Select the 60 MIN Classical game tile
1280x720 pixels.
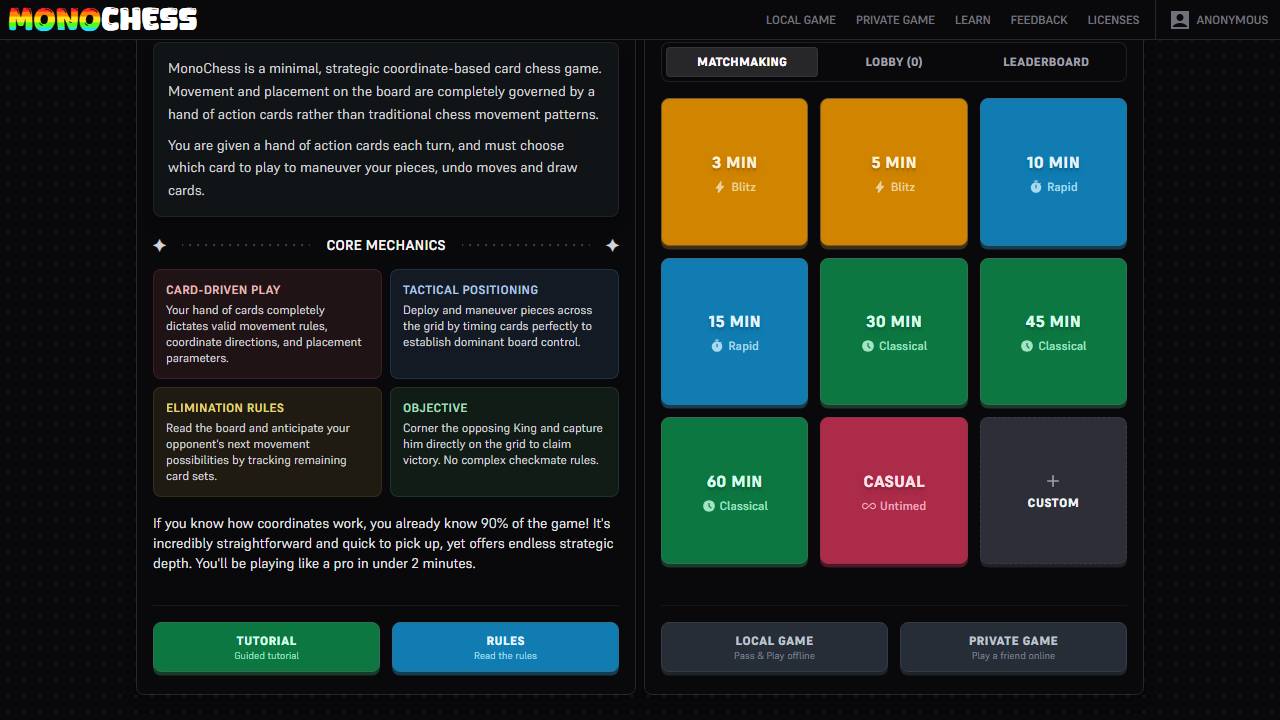tap(734, 491)
